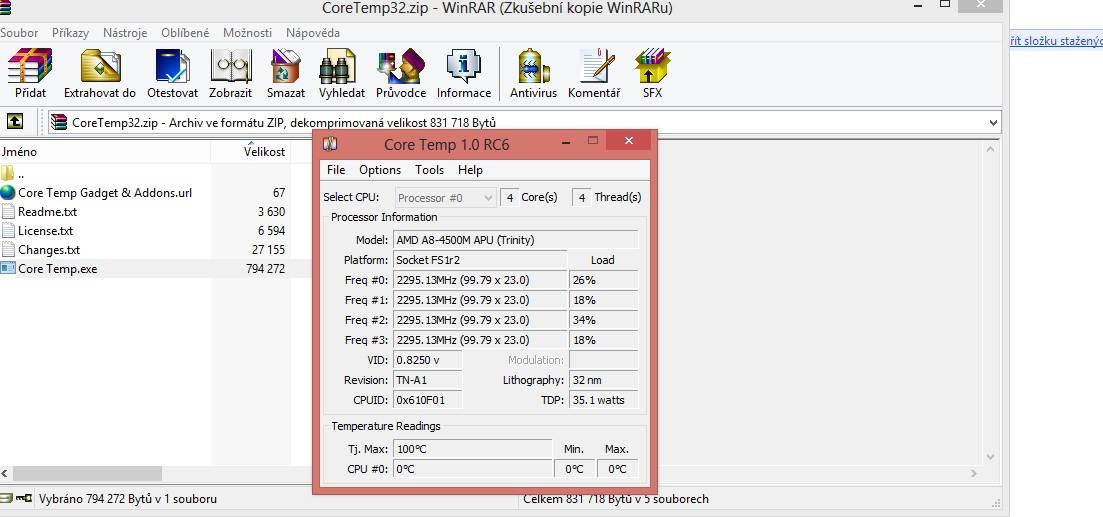
Task: Open Core Temp Help menu
Action: [x=470, y=170]
